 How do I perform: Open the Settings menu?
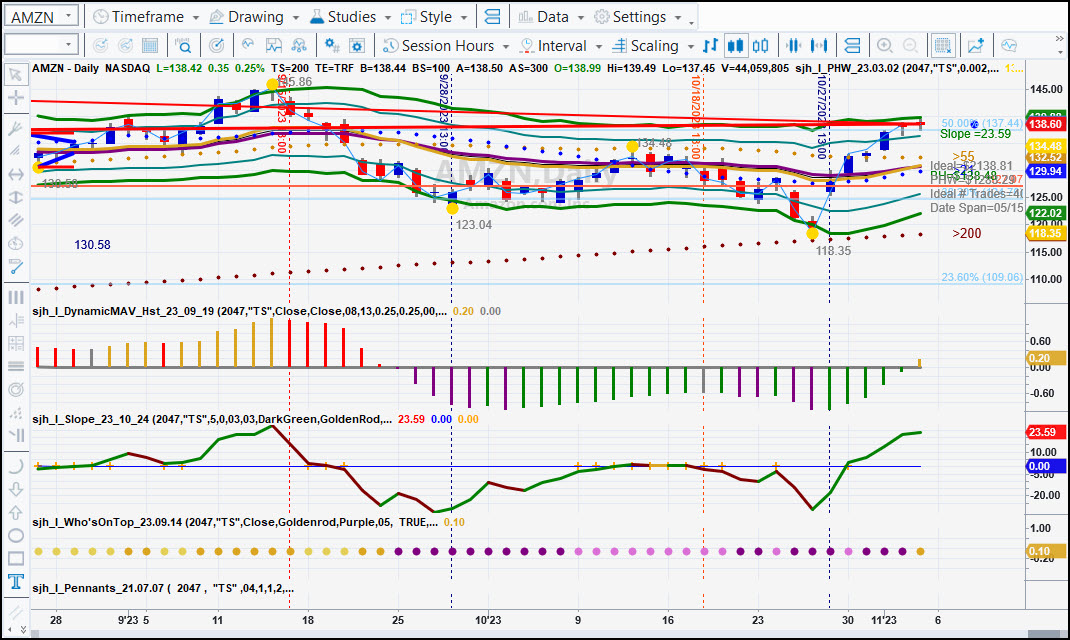click(637, 16)
